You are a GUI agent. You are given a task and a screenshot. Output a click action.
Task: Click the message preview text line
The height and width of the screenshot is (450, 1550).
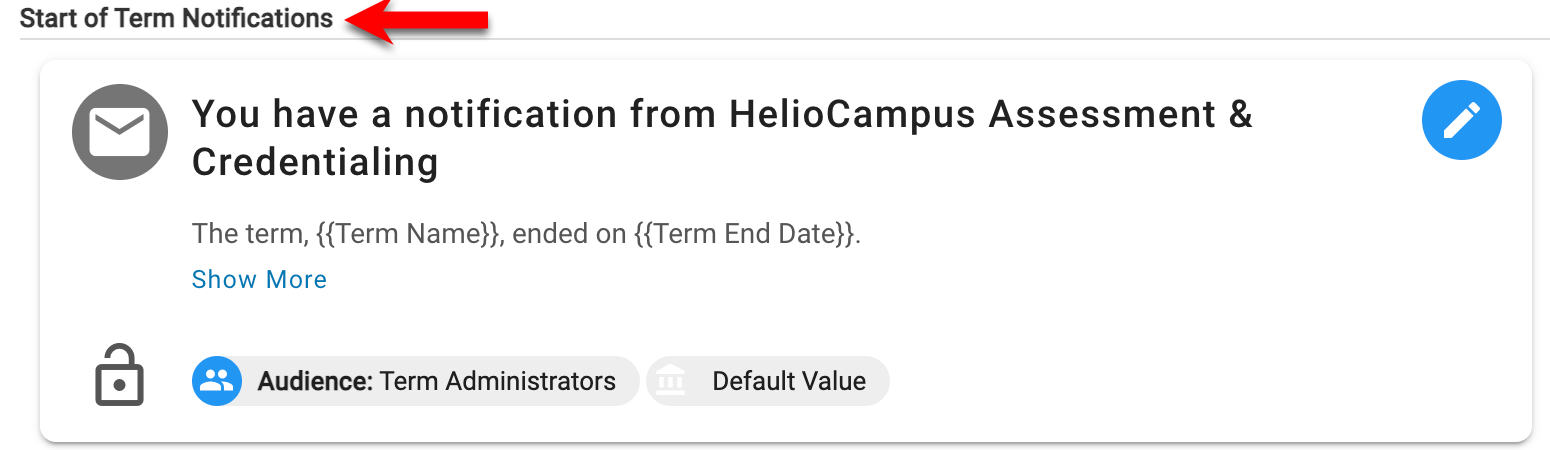coord(525,235)
